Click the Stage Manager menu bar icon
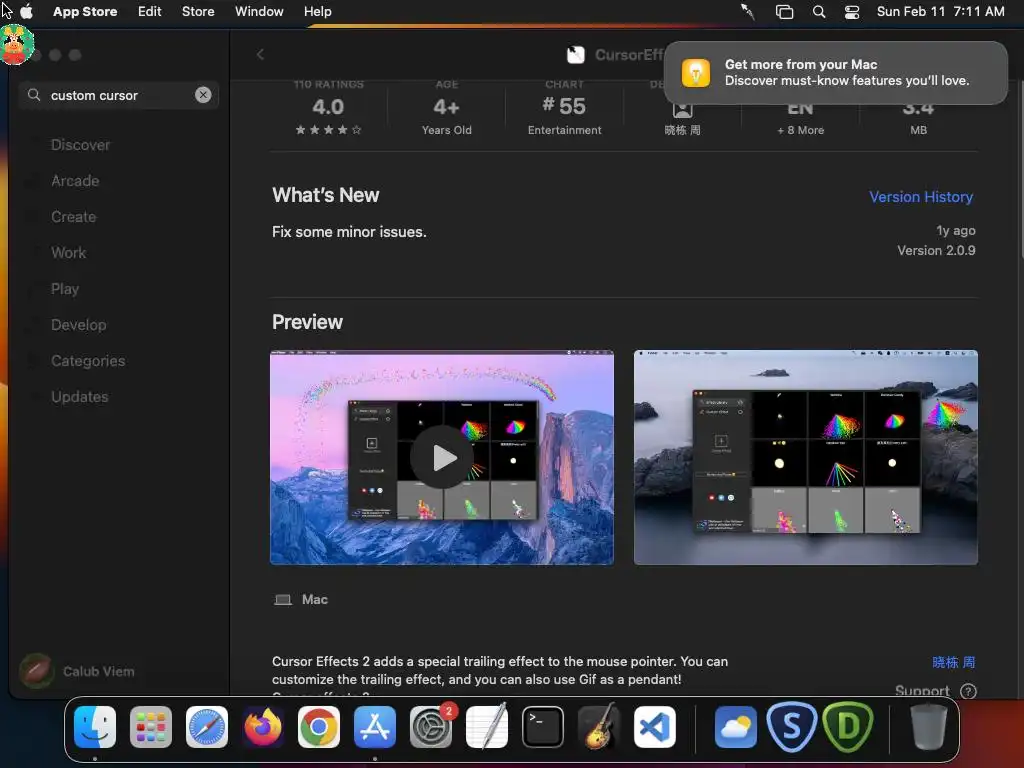This screenshot has width=1024, height=768. 784,12
